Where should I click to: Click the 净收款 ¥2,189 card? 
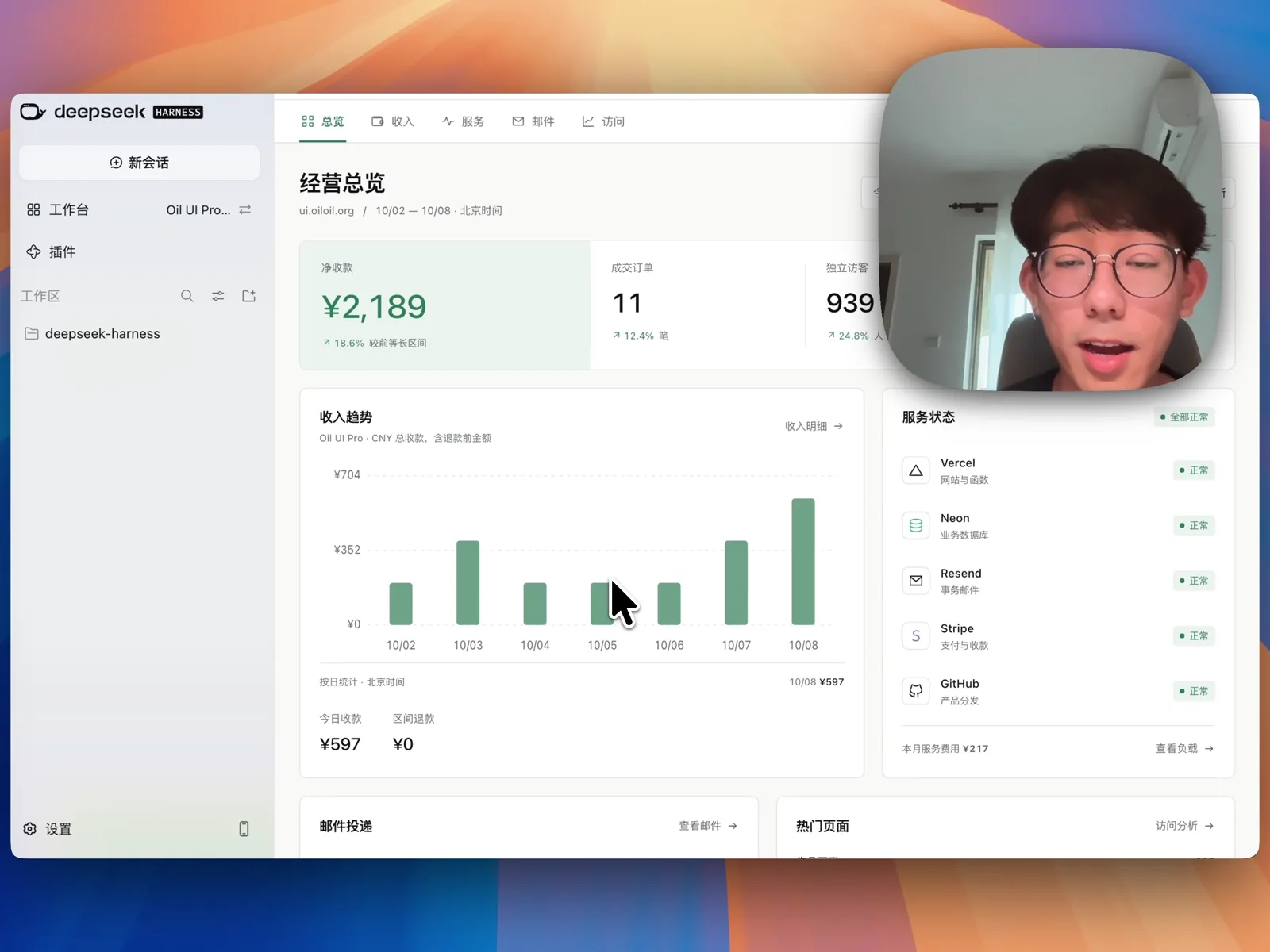click(445, 305)
